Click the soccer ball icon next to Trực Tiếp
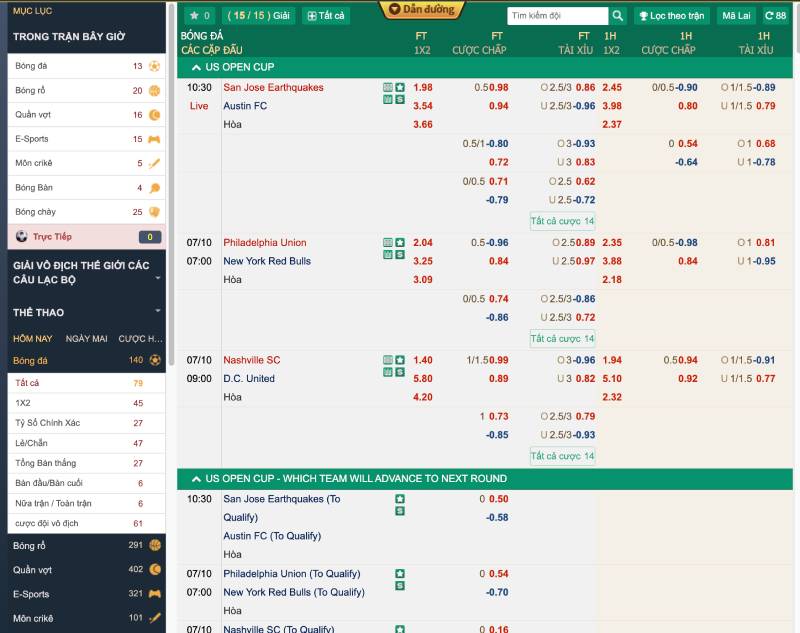Image resolution: width=800 pixels, height=633 pixels. (21, 236)
